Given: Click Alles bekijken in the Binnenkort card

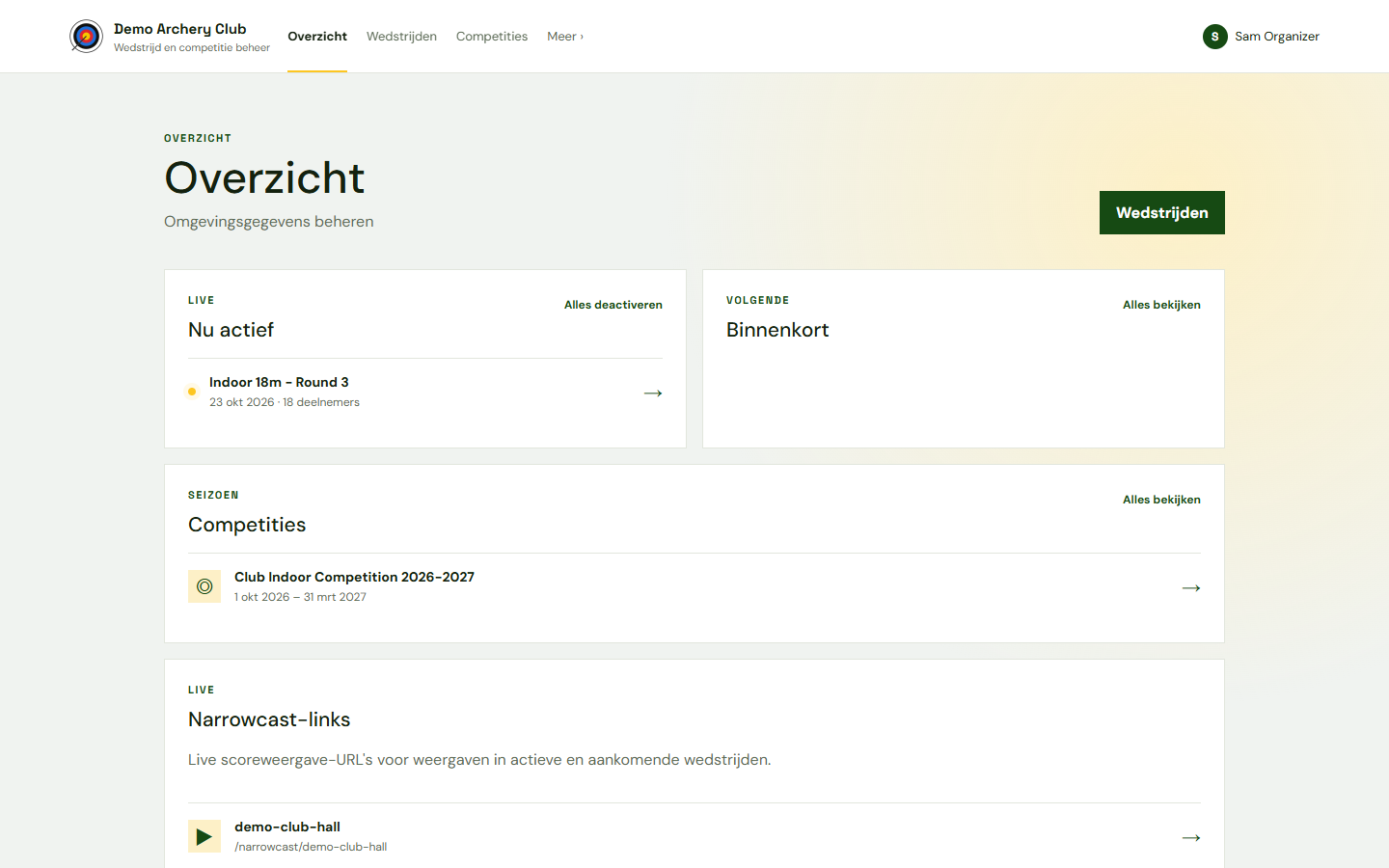Looking at the screenshot, I should (x=1161, y=305).
